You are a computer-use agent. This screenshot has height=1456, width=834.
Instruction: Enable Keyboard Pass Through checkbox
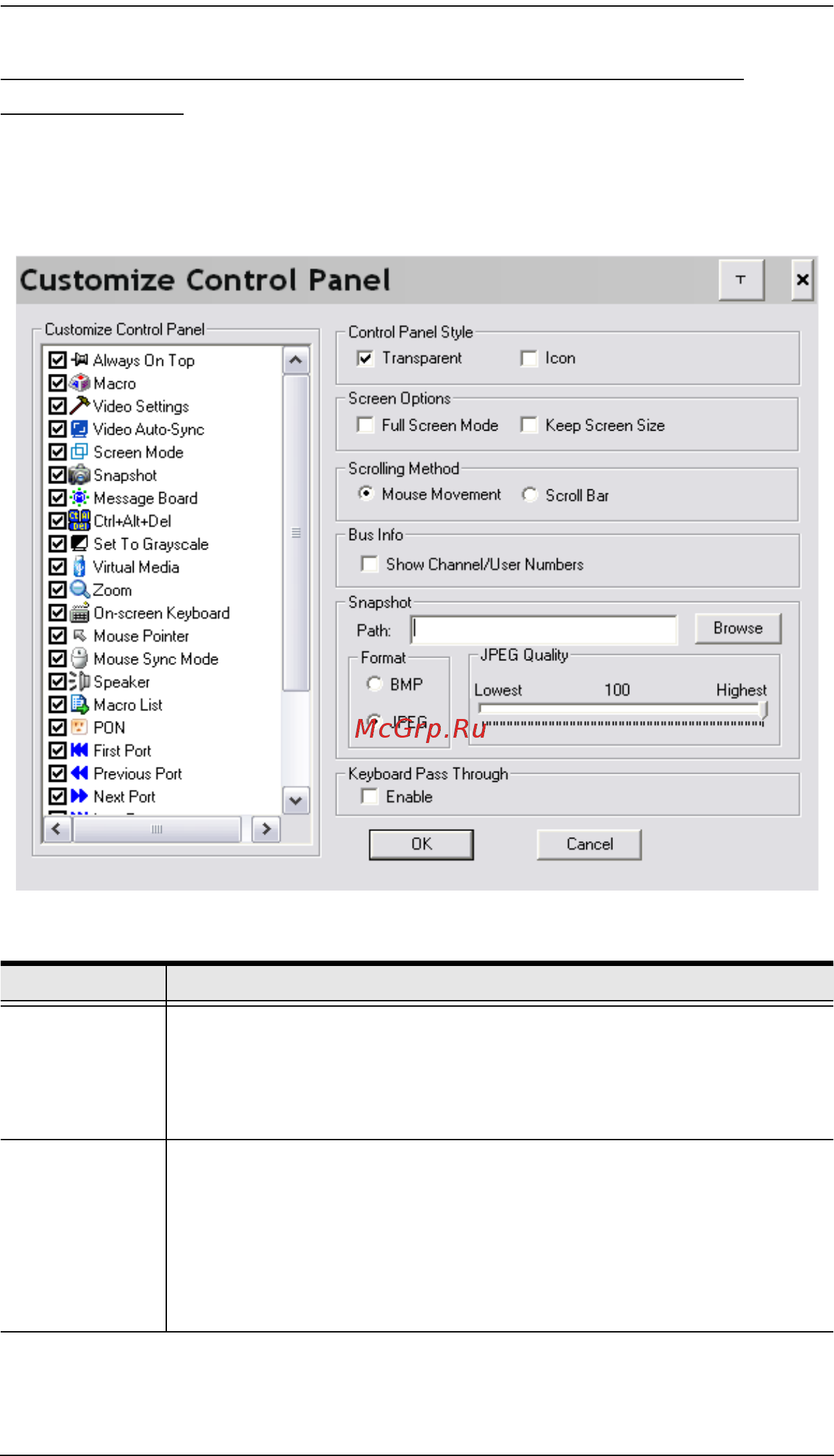(x=369, y=796)
